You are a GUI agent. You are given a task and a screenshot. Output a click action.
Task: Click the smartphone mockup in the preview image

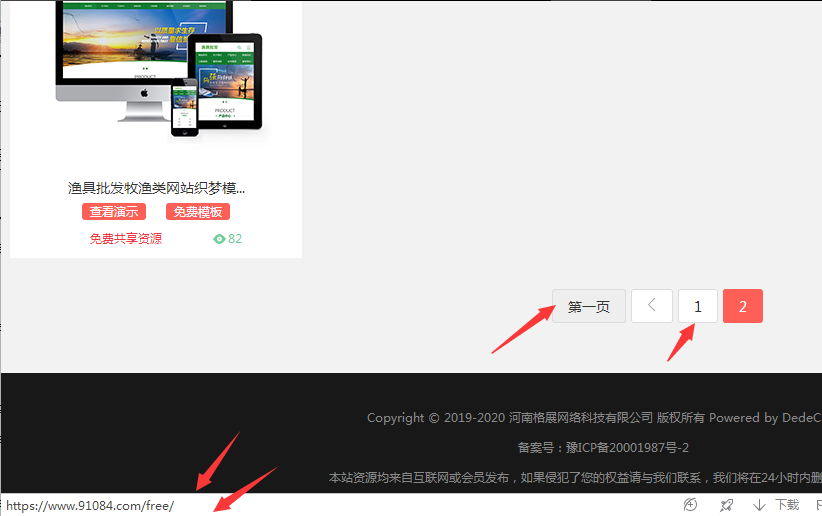(x=184, y=107)
